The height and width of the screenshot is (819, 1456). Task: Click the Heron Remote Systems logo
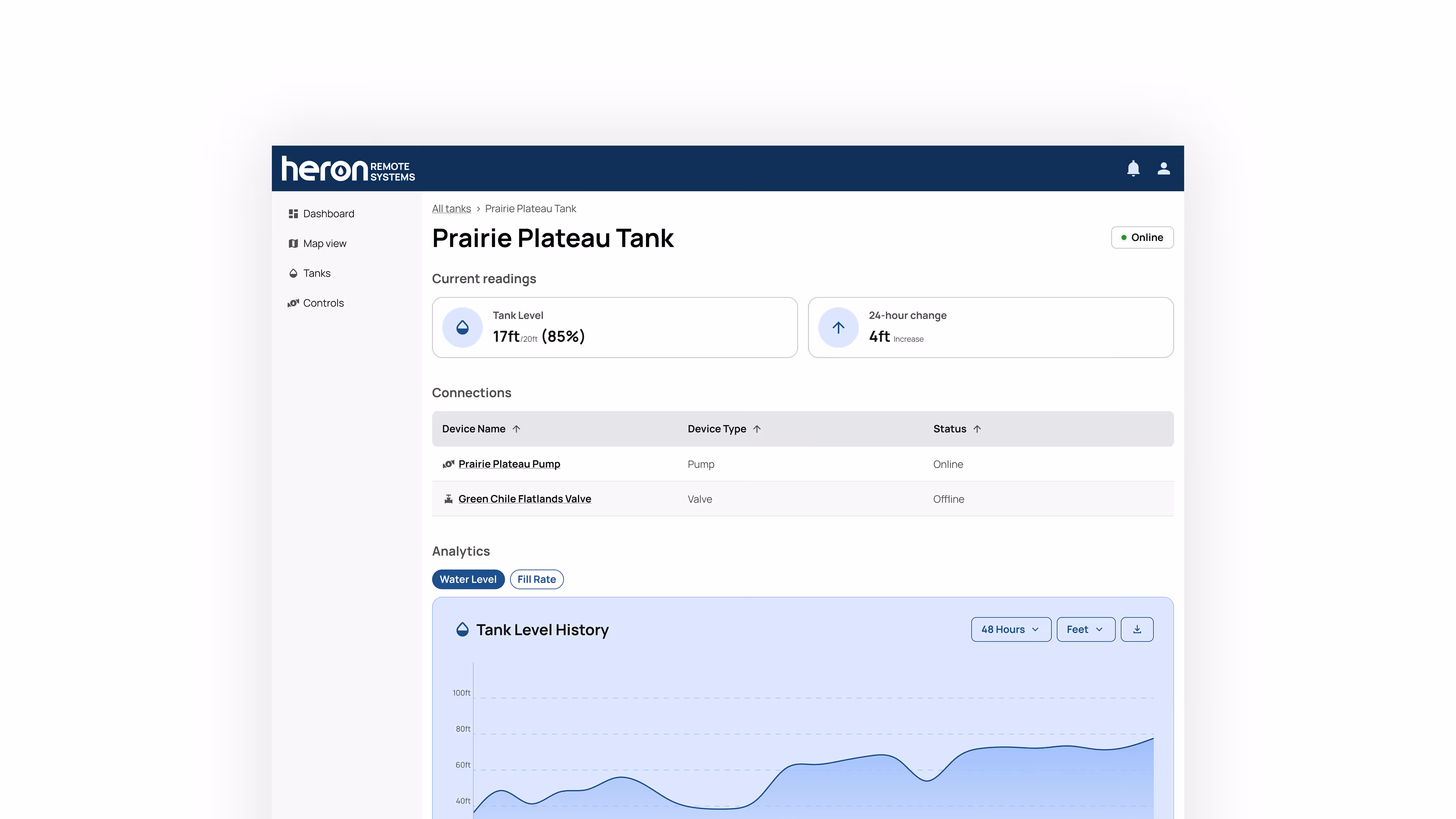click(348, 169)
